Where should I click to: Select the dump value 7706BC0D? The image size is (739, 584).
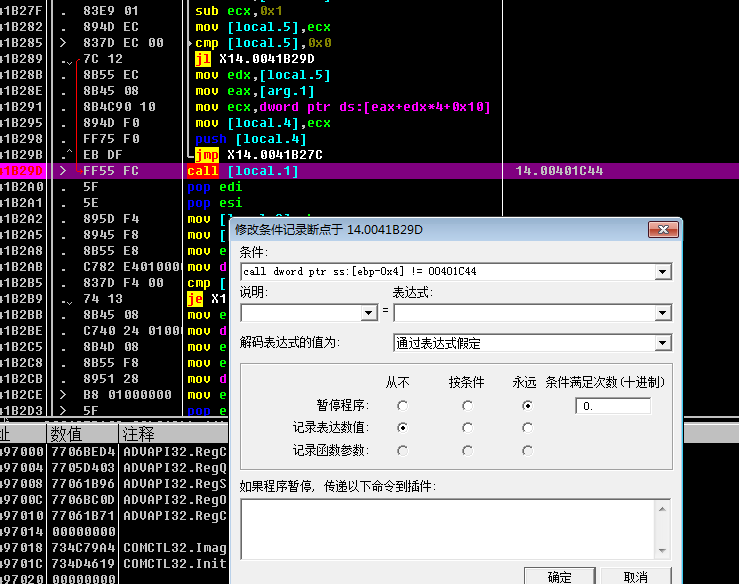click(x=83, y=500)
